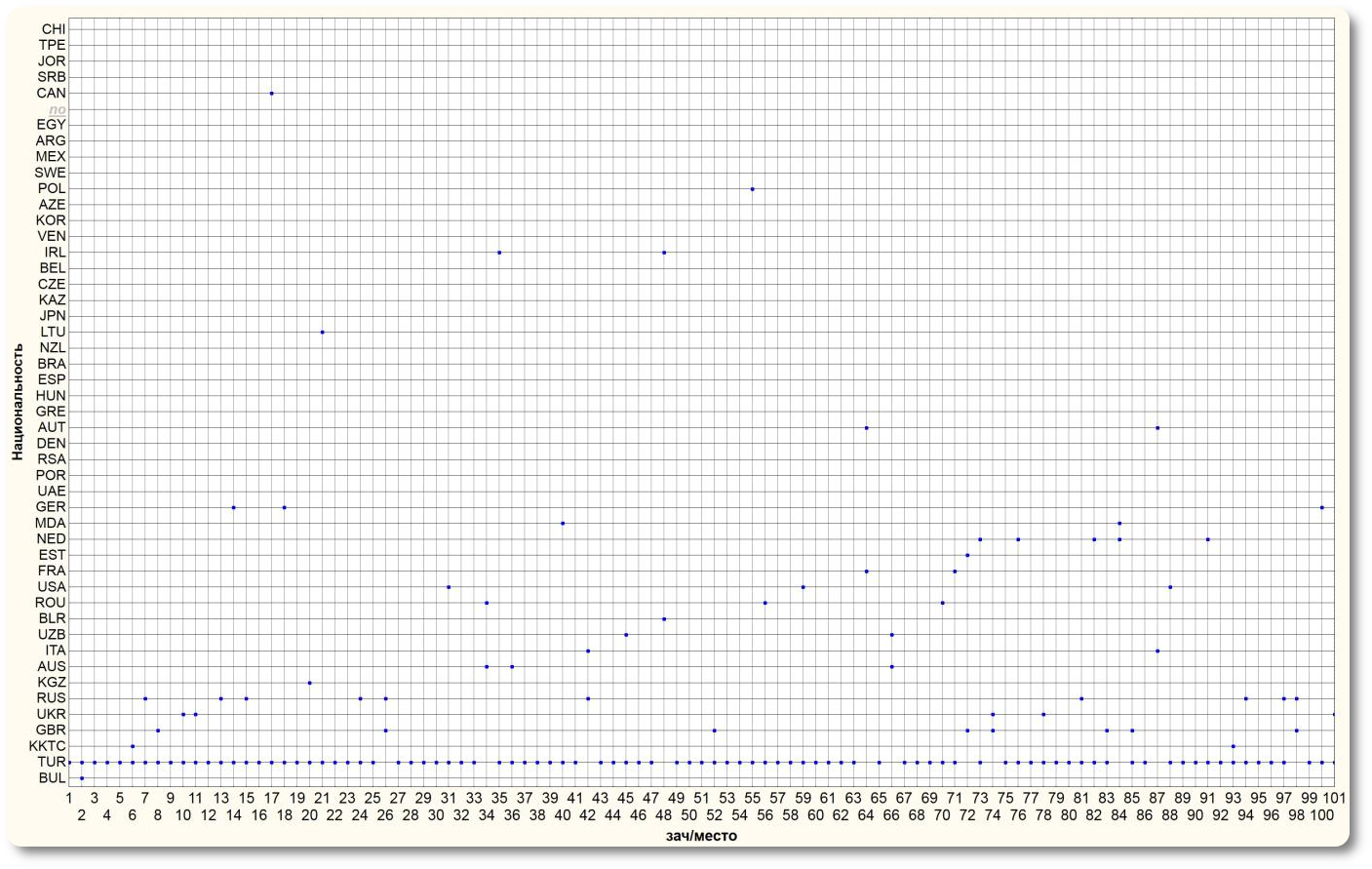Click the GER axis label
Viewport: 1372px width, 869px height.
coord(51,507)
